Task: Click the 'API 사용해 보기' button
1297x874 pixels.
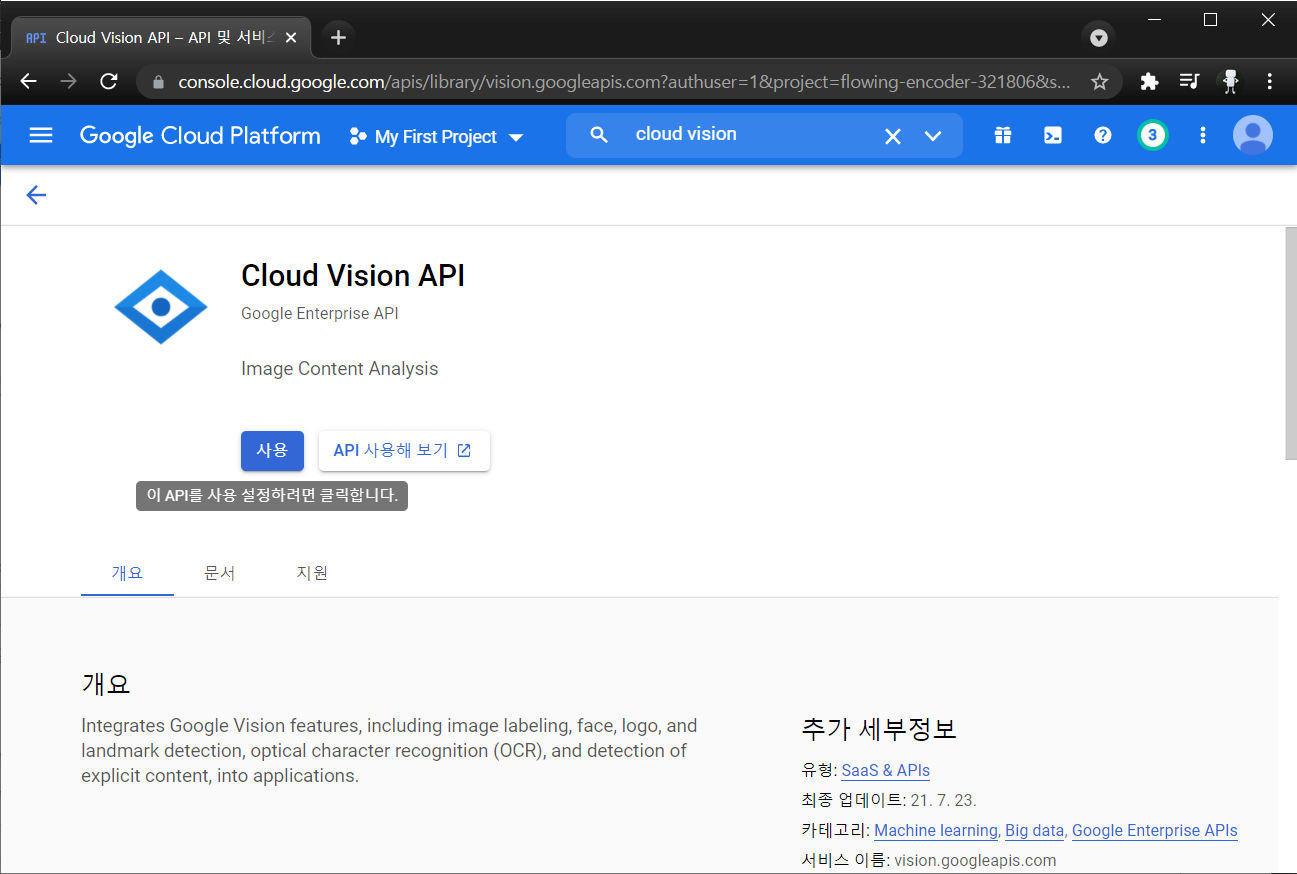Action: tap(404, 450)
